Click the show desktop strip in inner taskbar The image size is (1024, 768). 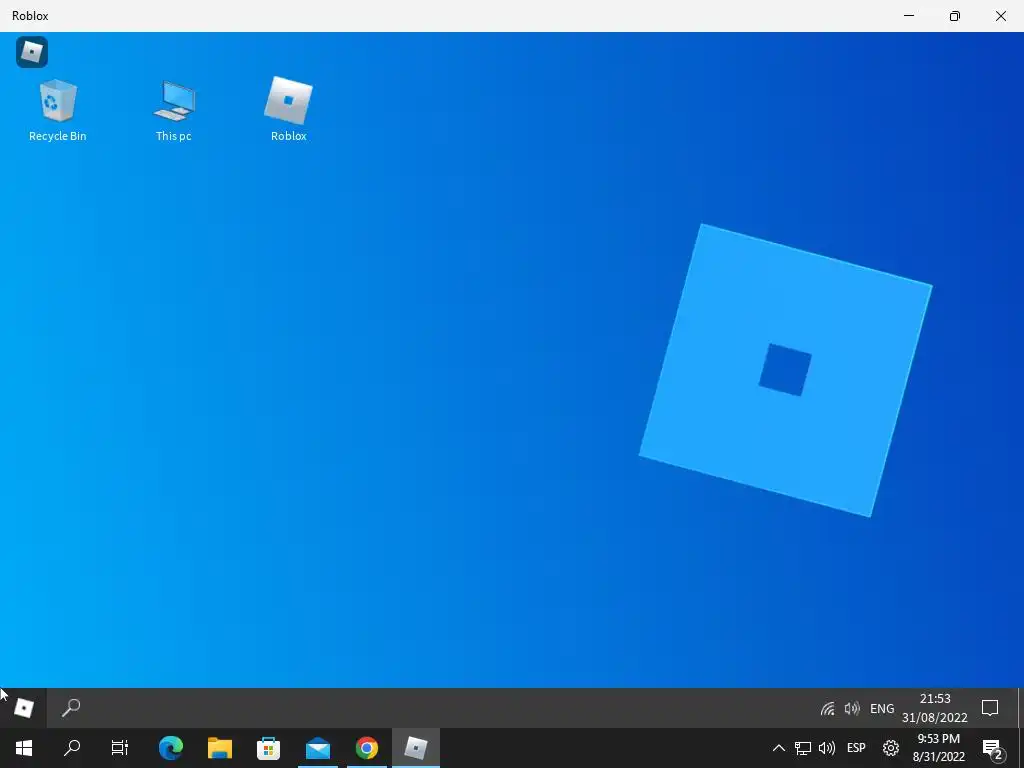click(x=1020, y=708)
